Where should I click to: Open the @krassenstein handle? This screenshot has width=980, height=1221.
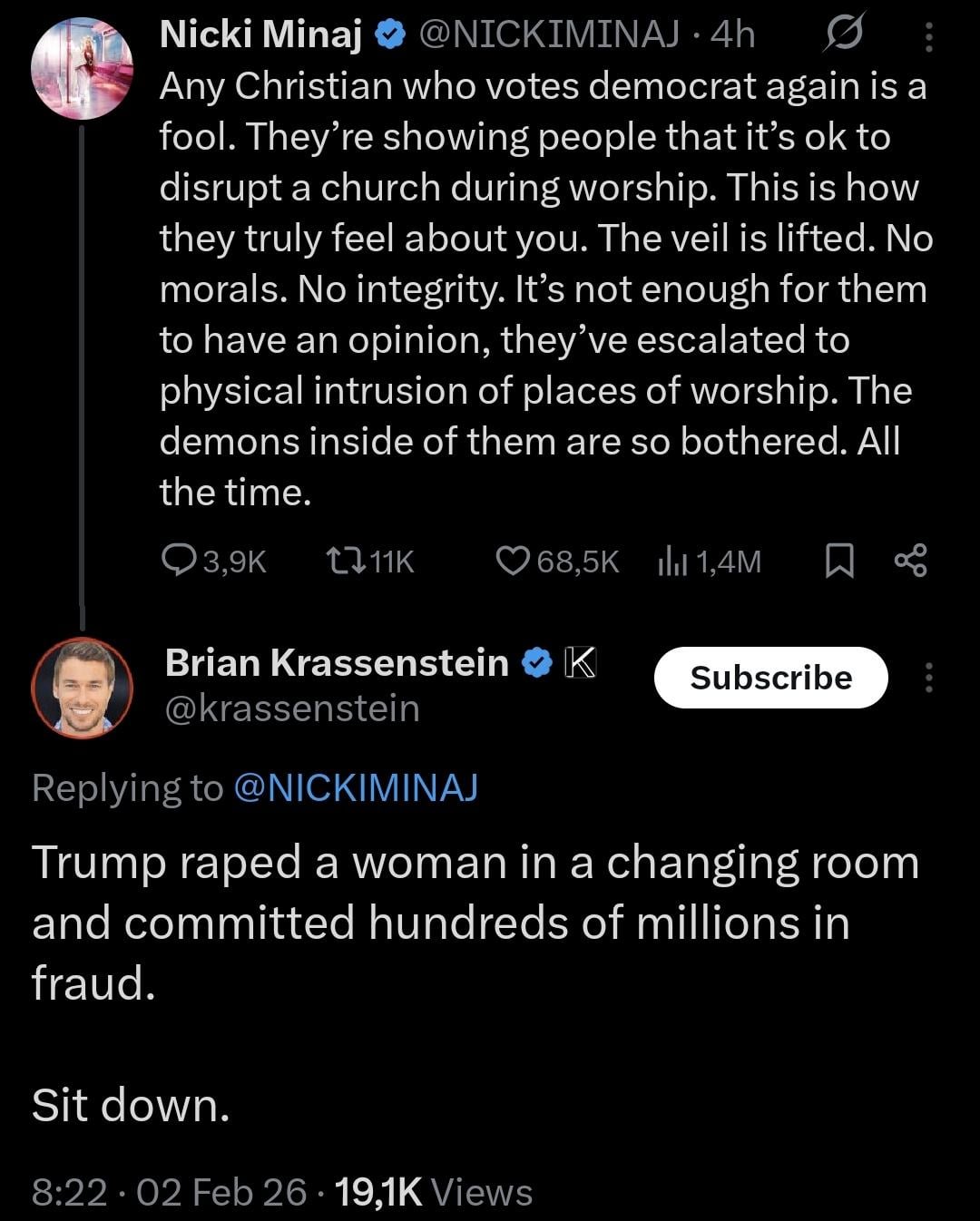tap(292, 708)
